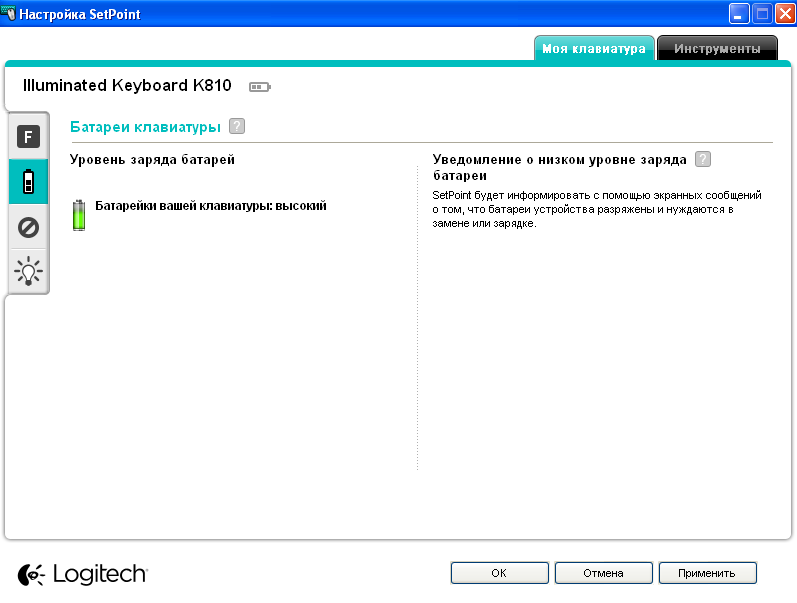The height and width of the screenshot is (603, 797).
Task: Minimize the SetPoint window
Action: point(739,14)
